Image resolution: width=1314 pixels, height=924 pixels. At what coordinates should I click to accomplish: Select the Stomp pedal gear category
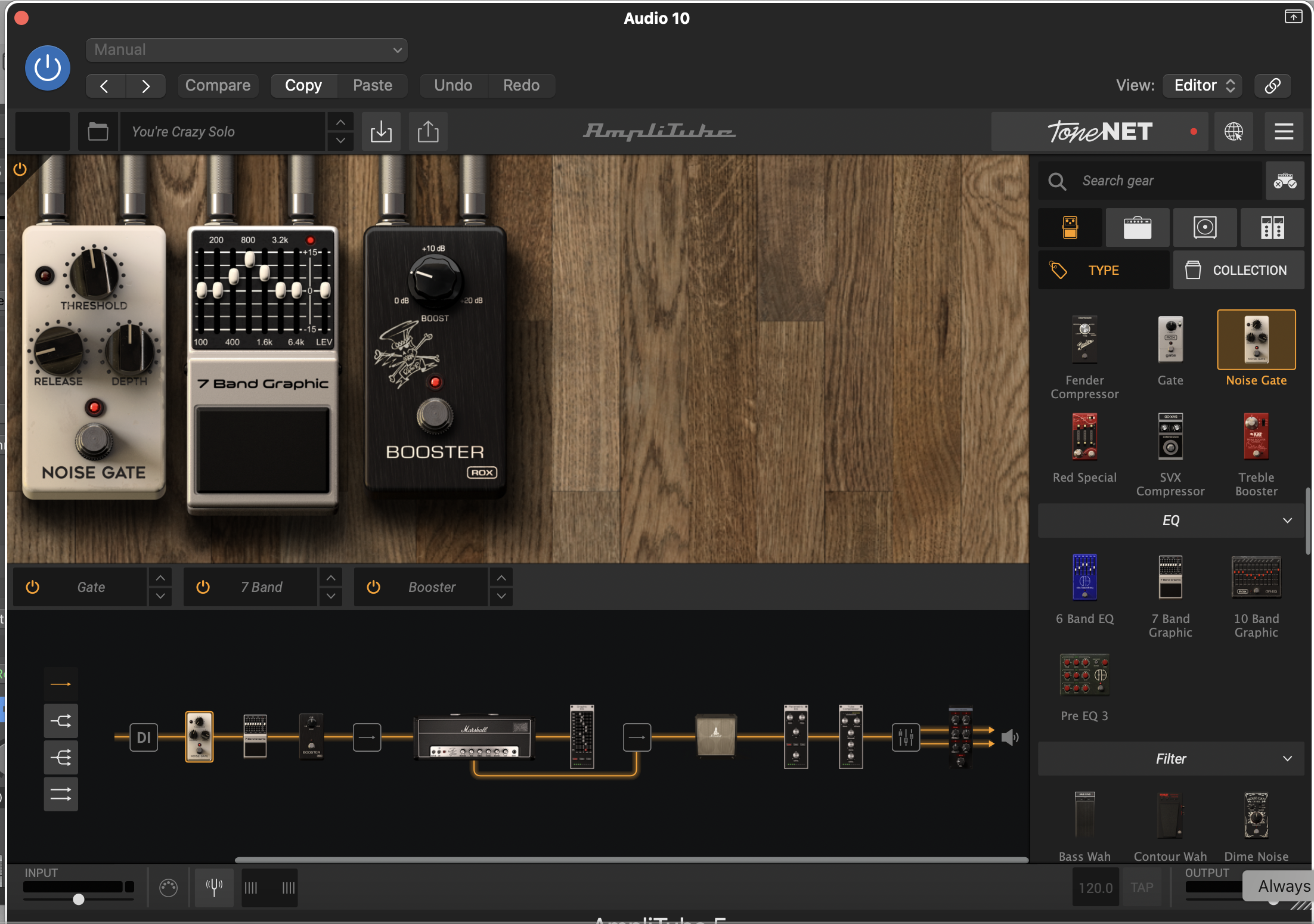tap(1070, 228)
